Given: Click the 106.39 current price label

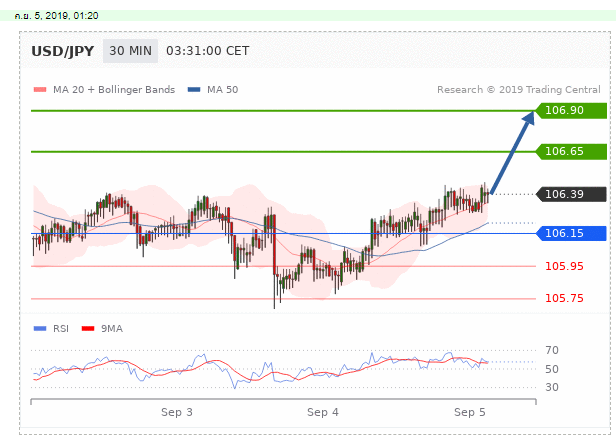Looking at the screenshot, I should 571,194.
